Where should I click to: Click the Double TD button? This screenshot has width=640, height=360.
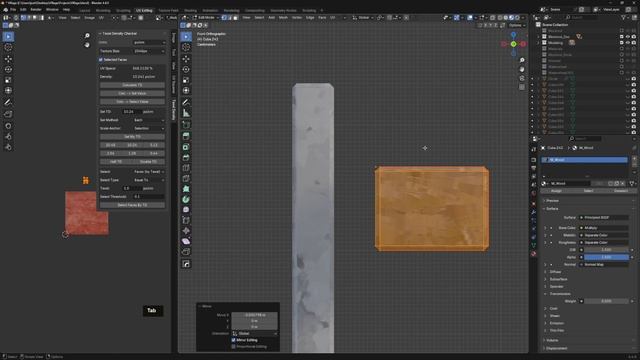(149, 162)
